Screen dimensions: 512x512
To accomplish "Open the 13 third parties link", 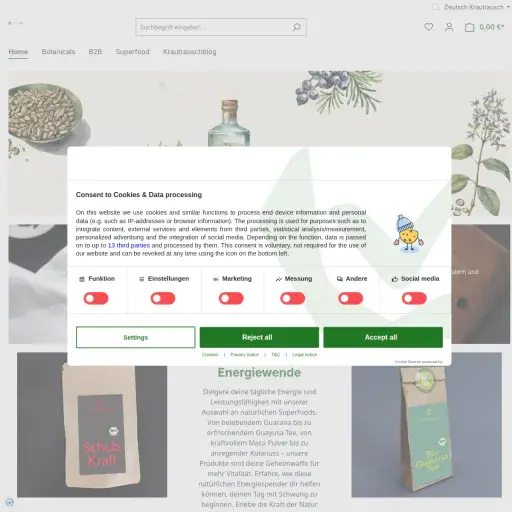I will click(x=129, y=245).
